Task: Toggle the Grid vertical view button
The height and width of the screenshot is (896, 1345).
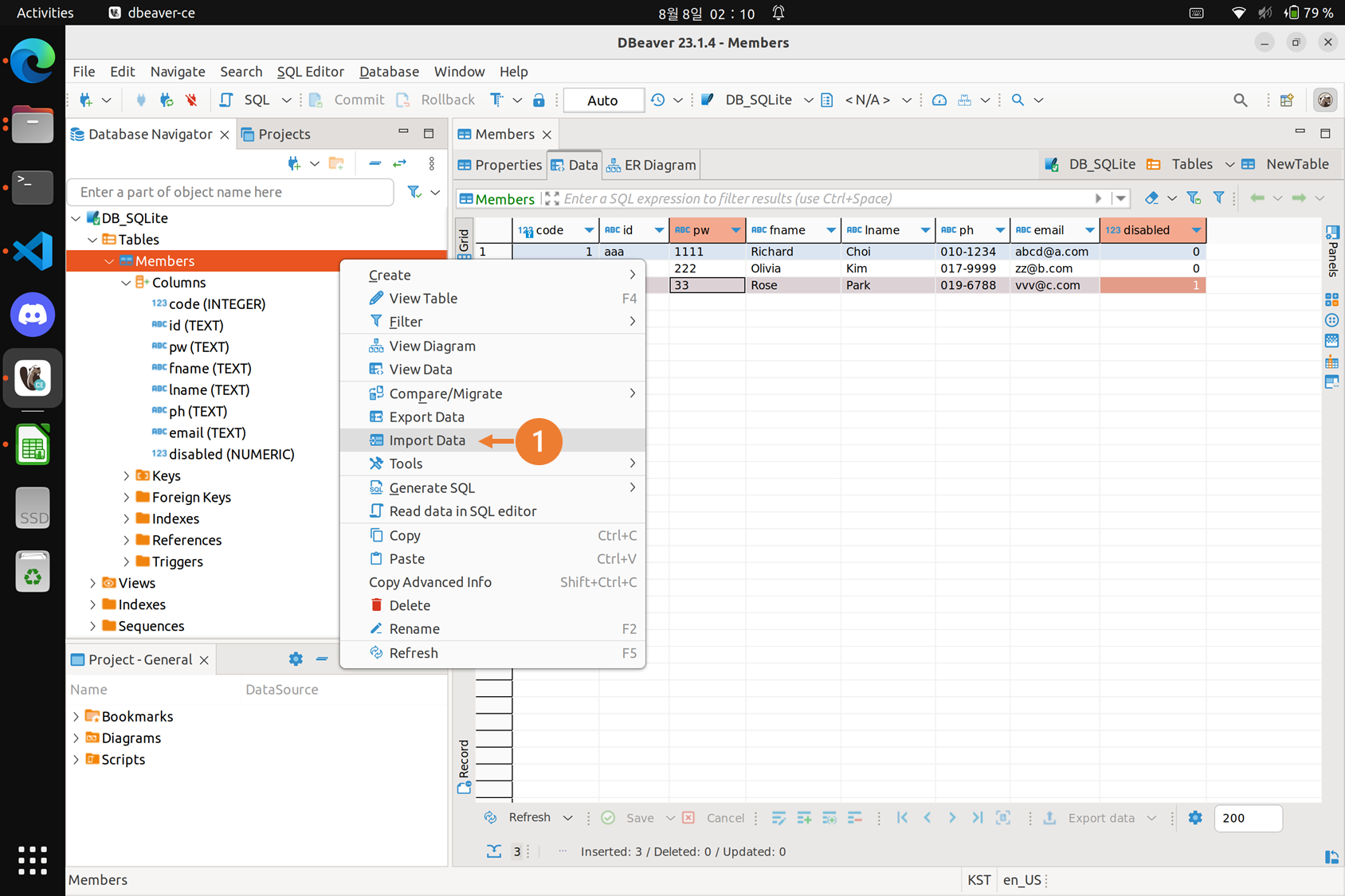Action: (x=464, y=239)
